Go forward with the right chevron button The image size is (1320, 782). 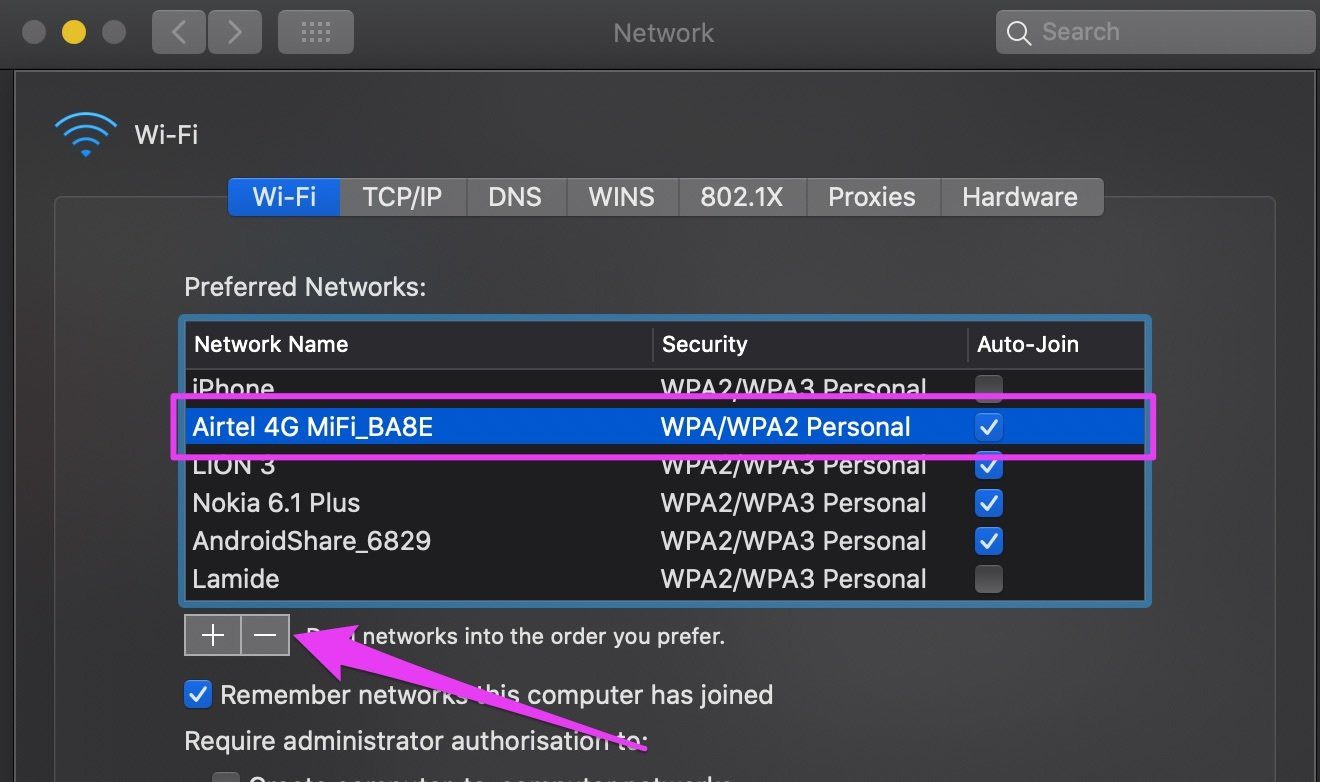tap(235, 33)
